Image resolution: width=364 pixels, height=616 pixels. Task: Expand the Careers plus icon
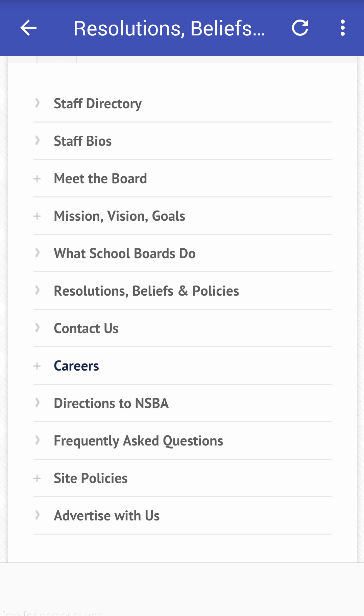(x=37, y=366)
